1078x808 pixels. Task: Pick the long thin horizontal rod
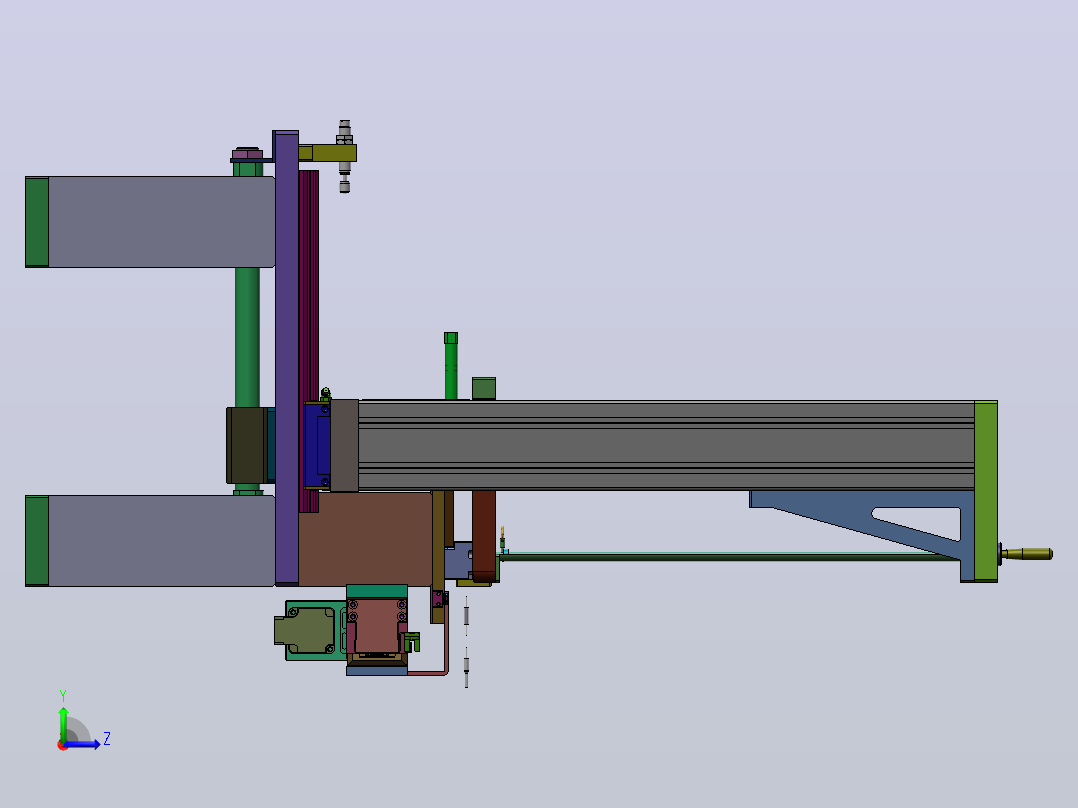(x=729, y=556)
